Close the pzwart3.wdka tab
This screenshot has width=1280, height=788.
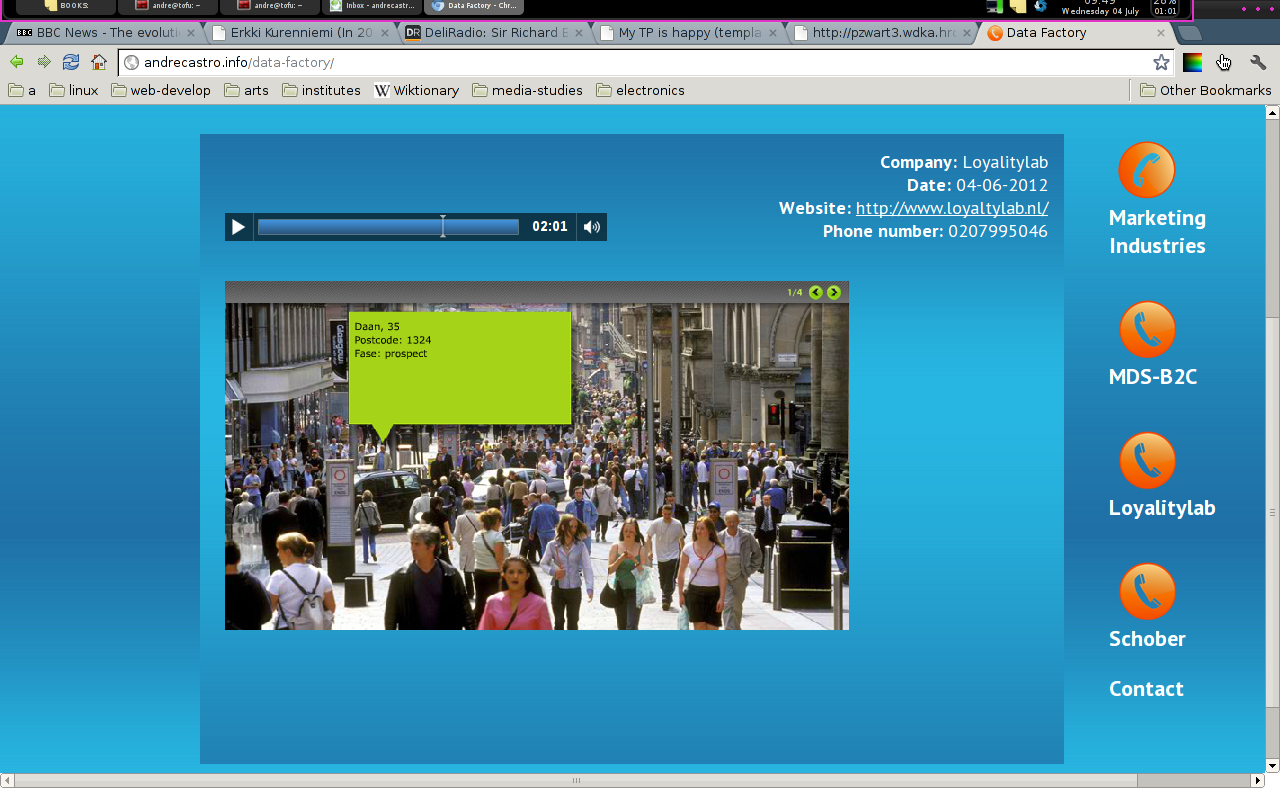(967, 33)
